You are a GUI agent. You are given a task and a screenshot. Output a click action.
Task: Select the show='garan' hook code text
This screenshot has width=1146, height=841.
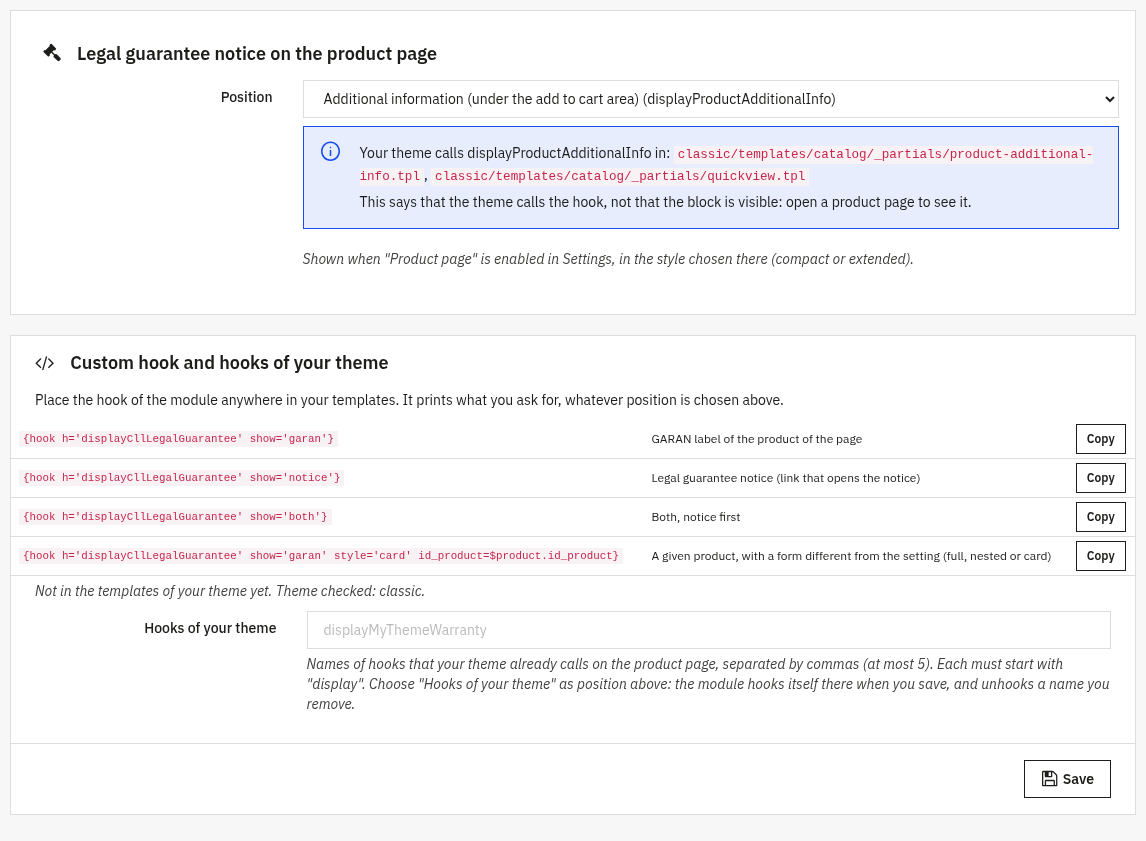(x=178, y=439)
